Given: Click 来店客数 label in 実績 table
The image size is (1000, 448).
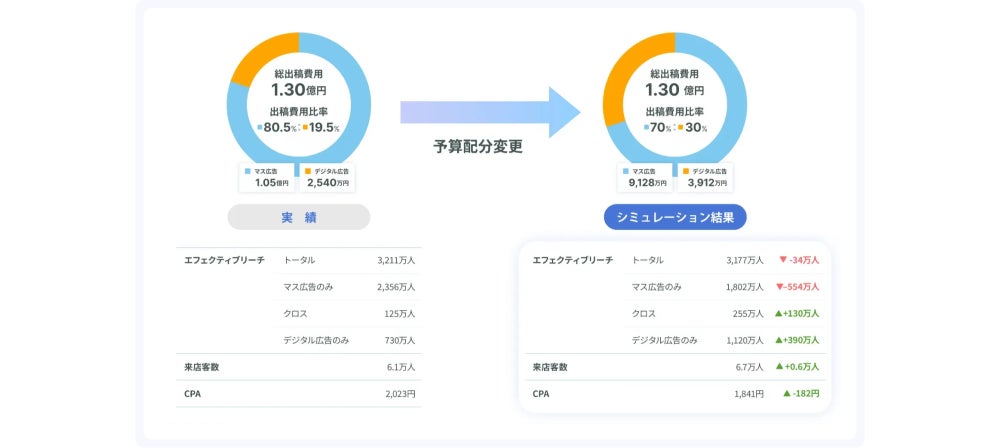Looking at the screenshot, I should pyautogui.click(x=201, y=367).
